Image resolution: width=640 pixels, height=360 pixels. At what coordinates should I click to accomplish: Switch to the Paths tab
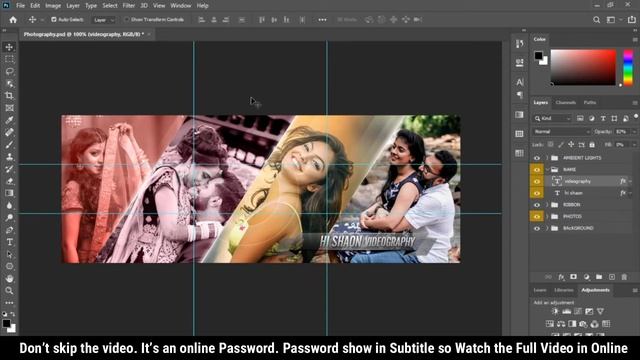(x=590, y=102)
